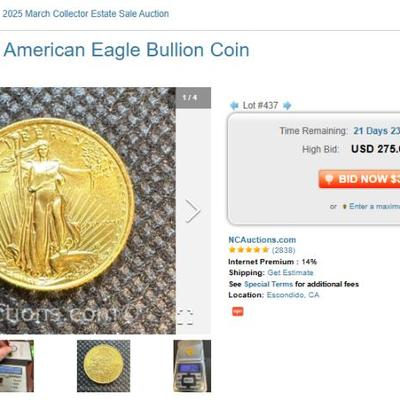Screen dimensions: 400x400
Task: Open Special Terms link
Action: (268, 284)
